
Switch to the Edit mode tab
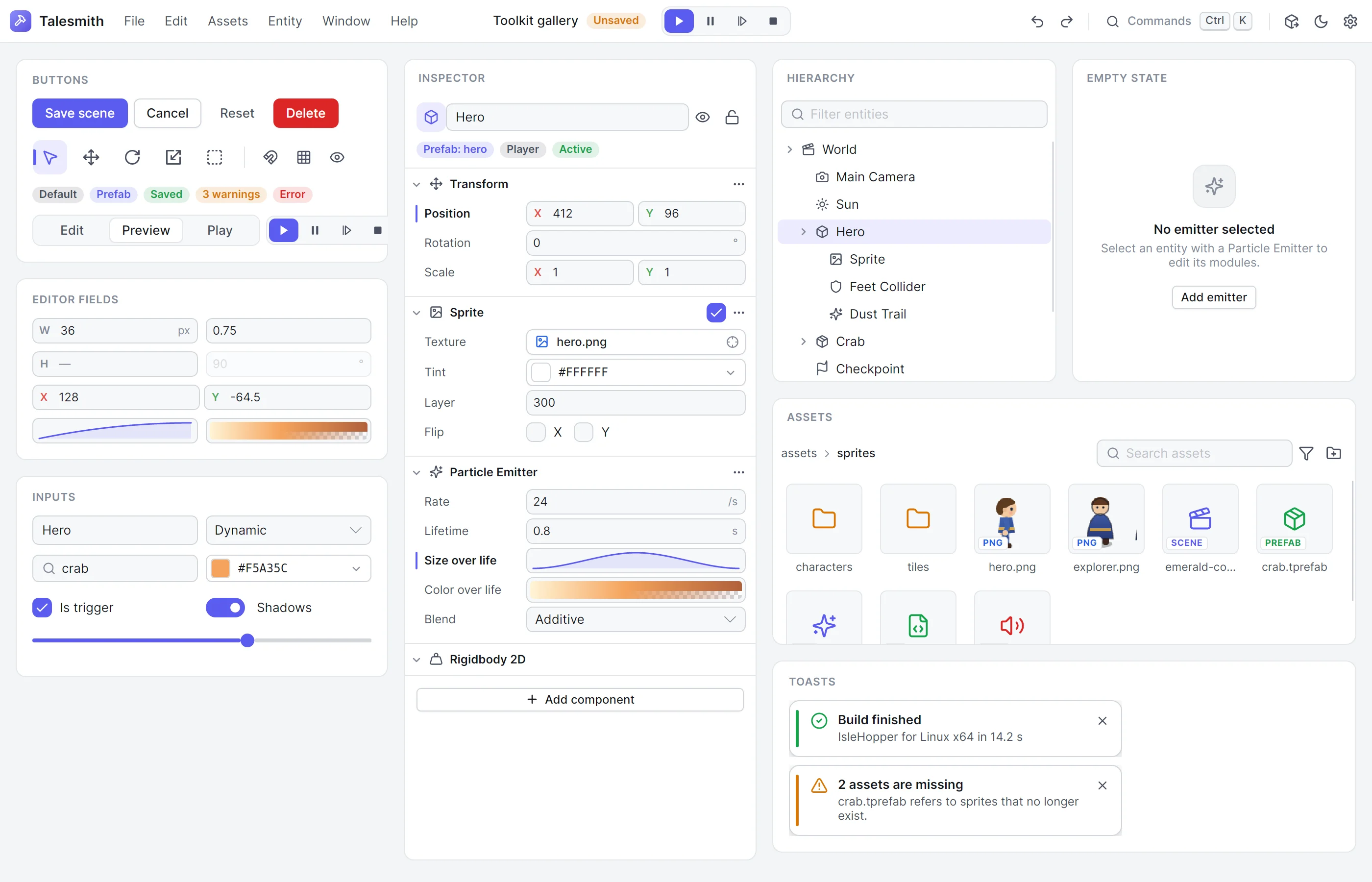[72, 230]
